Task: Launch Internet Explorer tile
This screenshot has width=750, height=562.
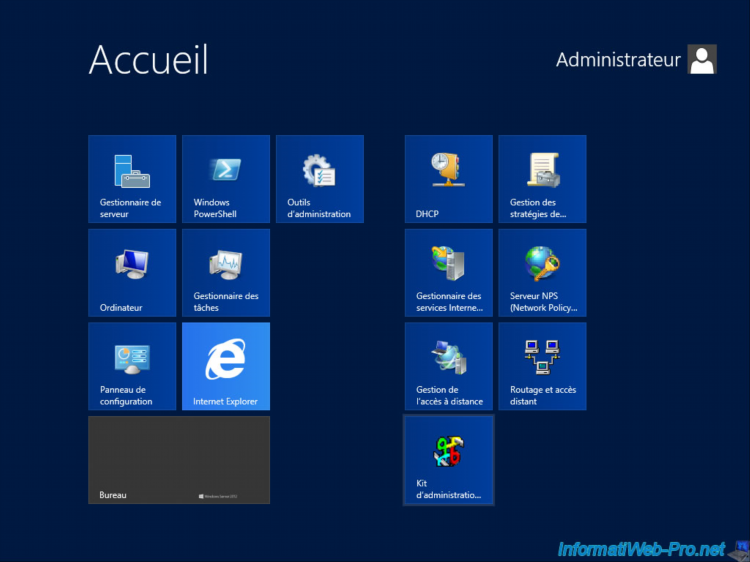Action: tap(226, 366)
